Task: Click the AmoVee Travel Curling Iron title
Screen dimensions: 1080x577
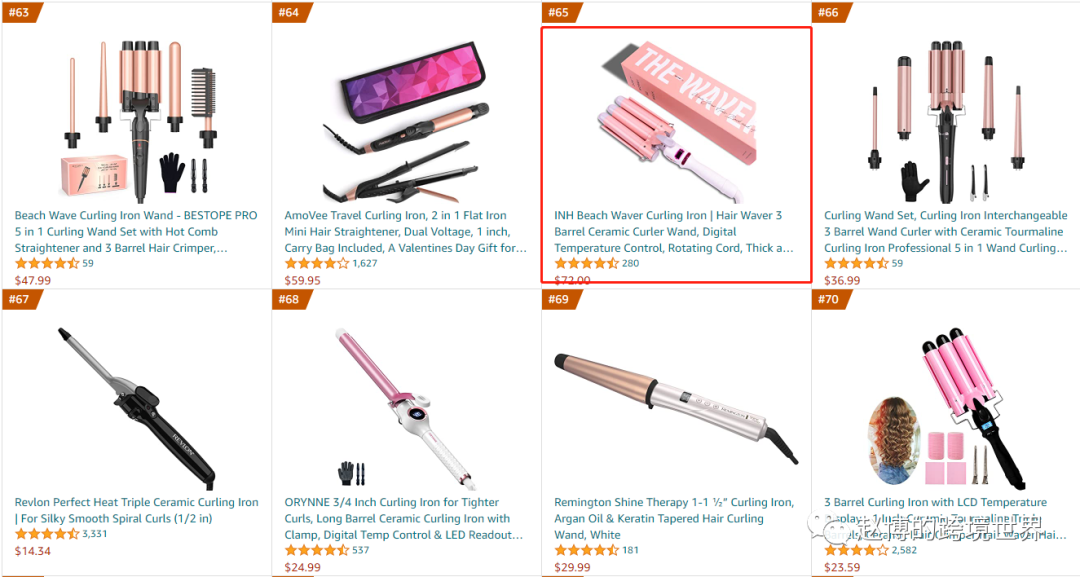Action: tap(406, 231)
